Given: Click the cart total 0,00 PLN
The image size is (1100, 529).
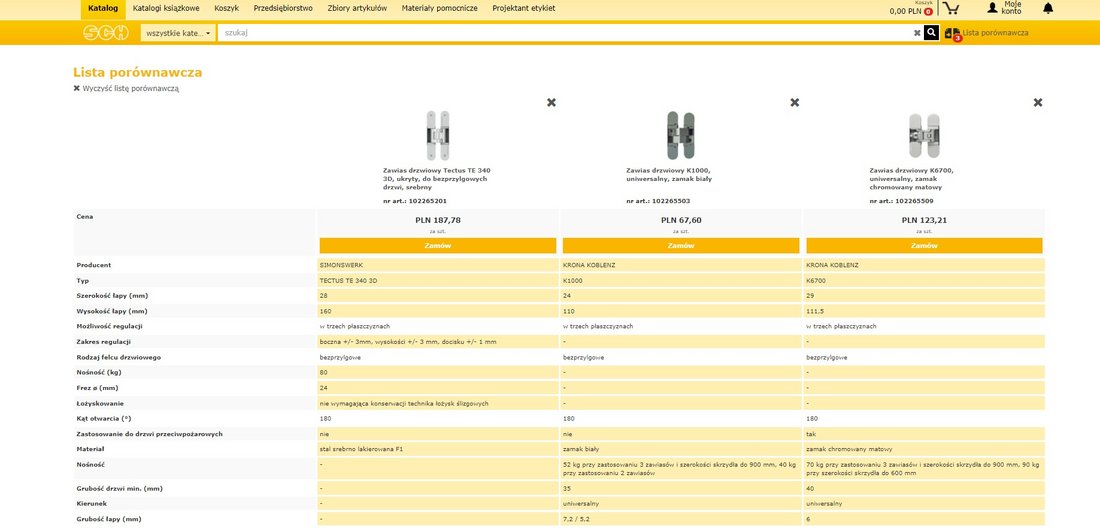Looking at the screenshot, I should coord(905,11).
